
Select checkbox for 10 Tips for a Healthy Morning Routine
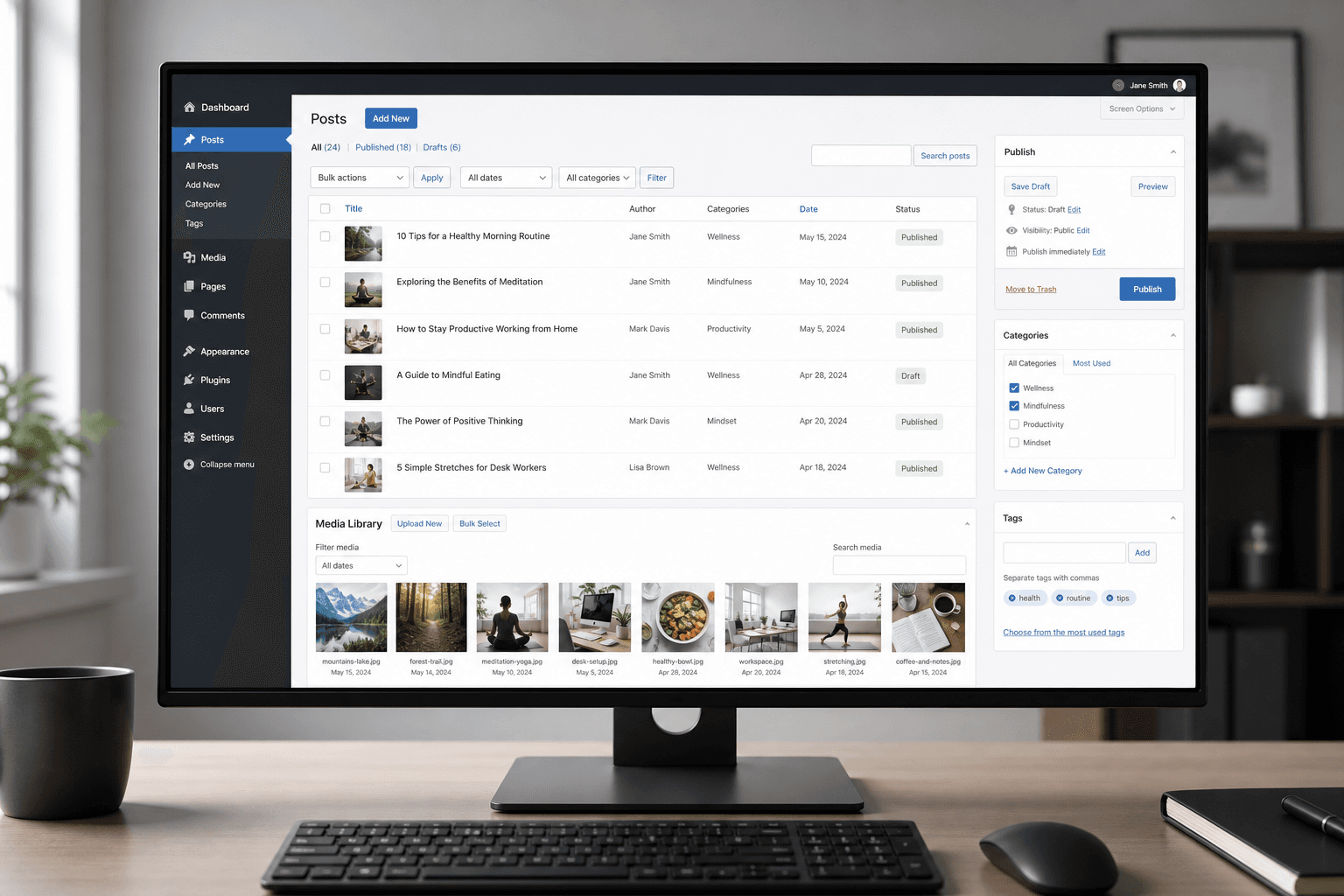click(325, 236)
